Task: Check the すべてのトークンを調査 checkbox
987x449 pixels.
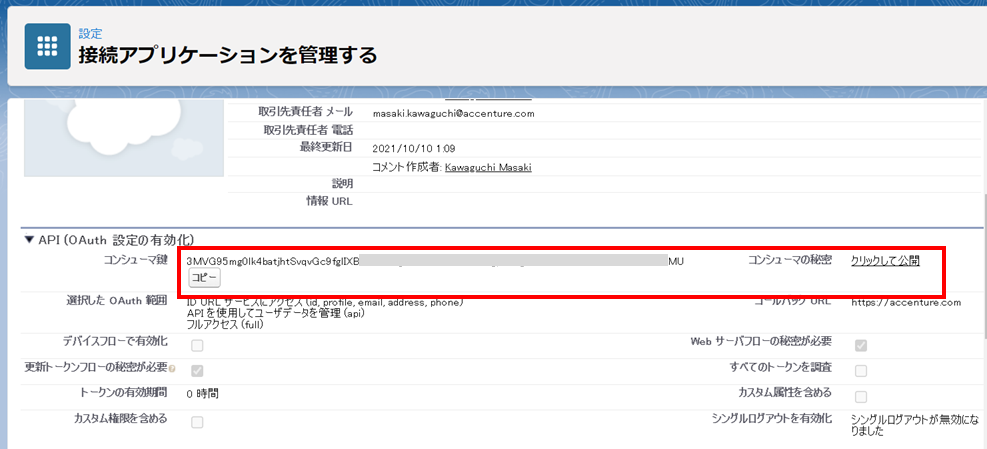Action: 861,371
